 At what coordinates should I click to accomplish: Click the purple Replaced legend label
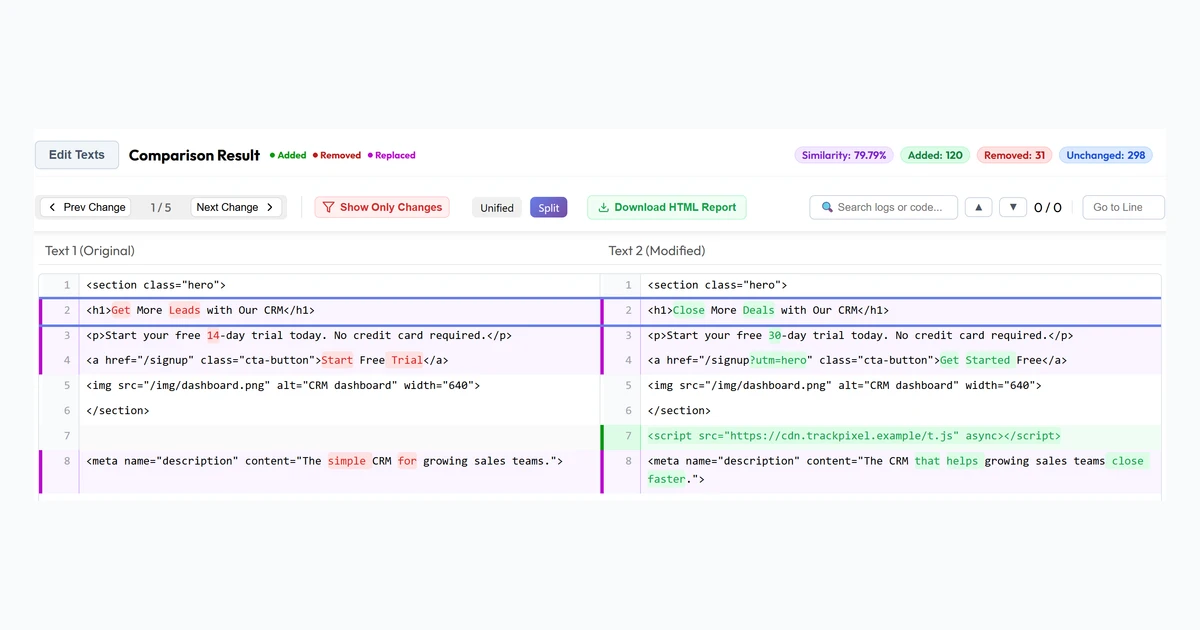click(x=392, y=155)
